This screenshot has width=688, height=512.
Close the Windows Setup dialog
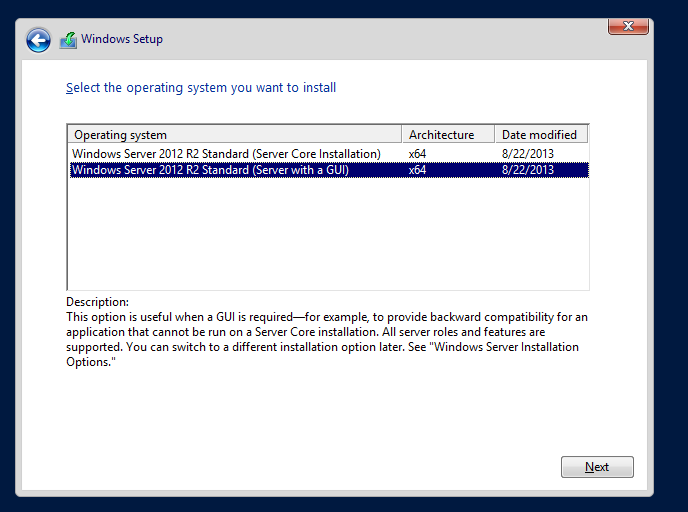[x=628, y=26]
